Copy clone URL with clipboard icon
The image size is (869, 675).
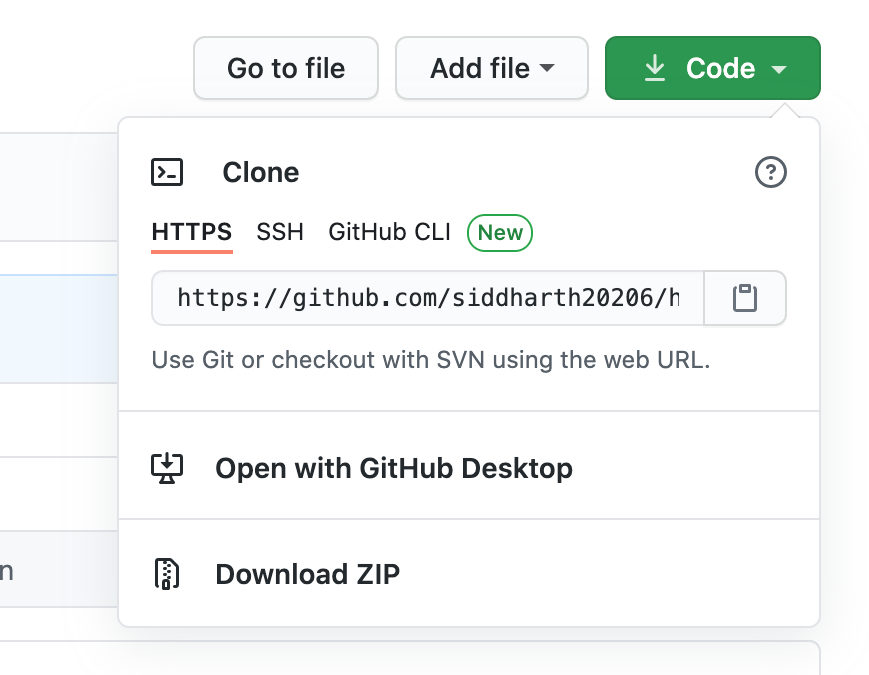(x=745, y=298)
